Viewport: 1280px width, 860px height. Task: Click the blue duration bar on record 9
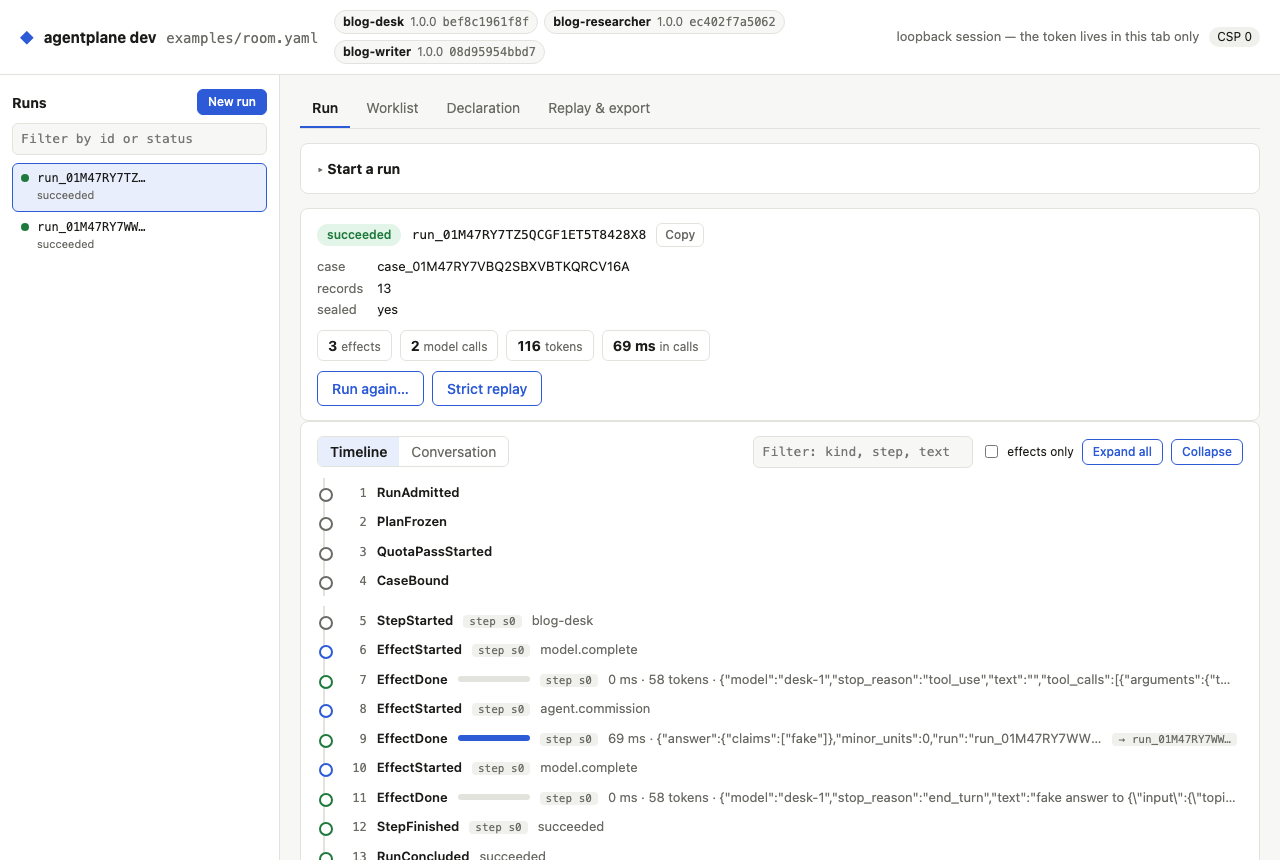(x=494, y=739)
